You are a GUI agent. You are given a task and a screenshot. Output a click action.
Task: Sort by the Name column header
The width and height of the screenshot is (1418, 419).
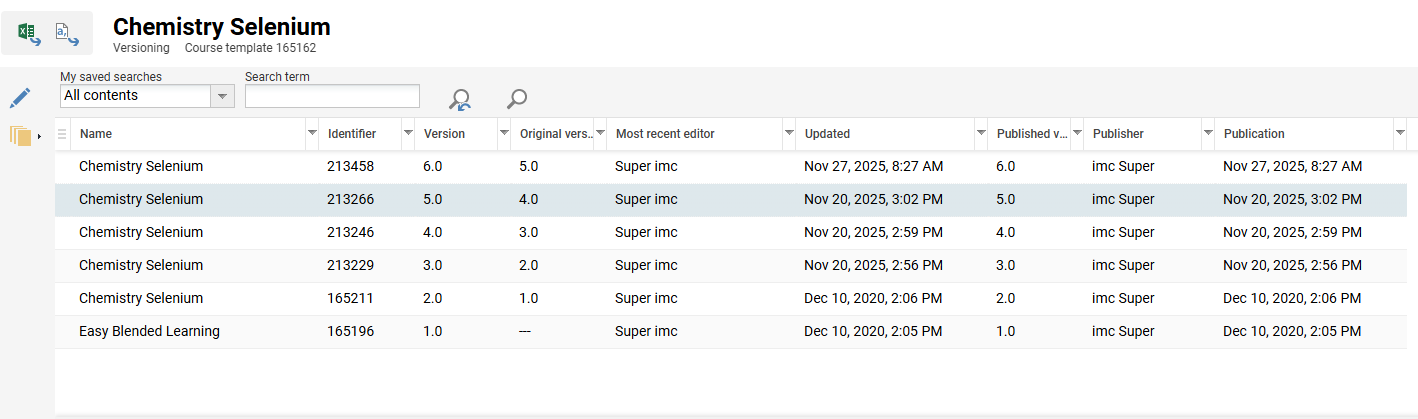click(x=96, y=134)
